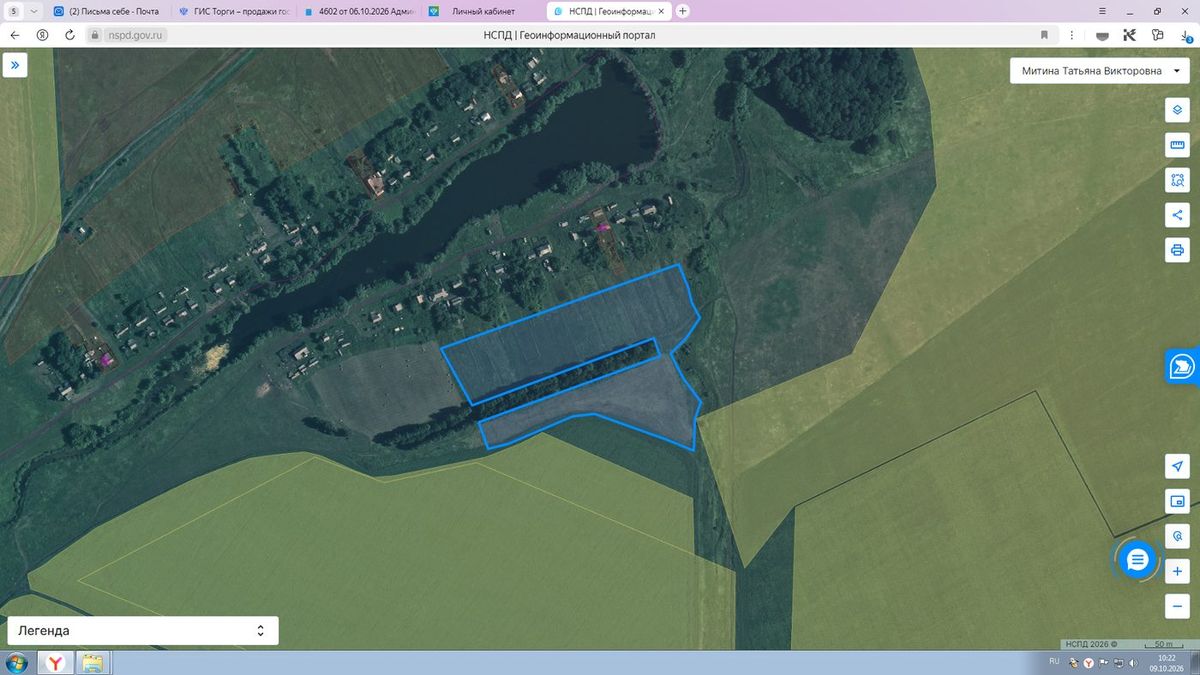Close the НСПД browser tab
The width and height of the screenshot is (1200, 675).
pyautogui.click(x=661, y=11)
